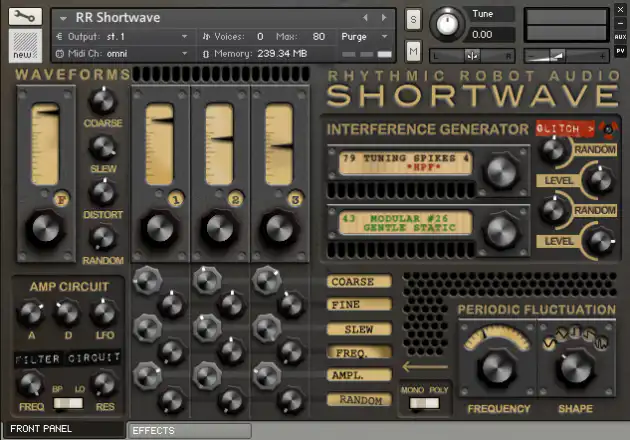The width and height of the screenshot is (630, 440).
Task: Click the waveforms SLEW knob
Action: (103, 147)
